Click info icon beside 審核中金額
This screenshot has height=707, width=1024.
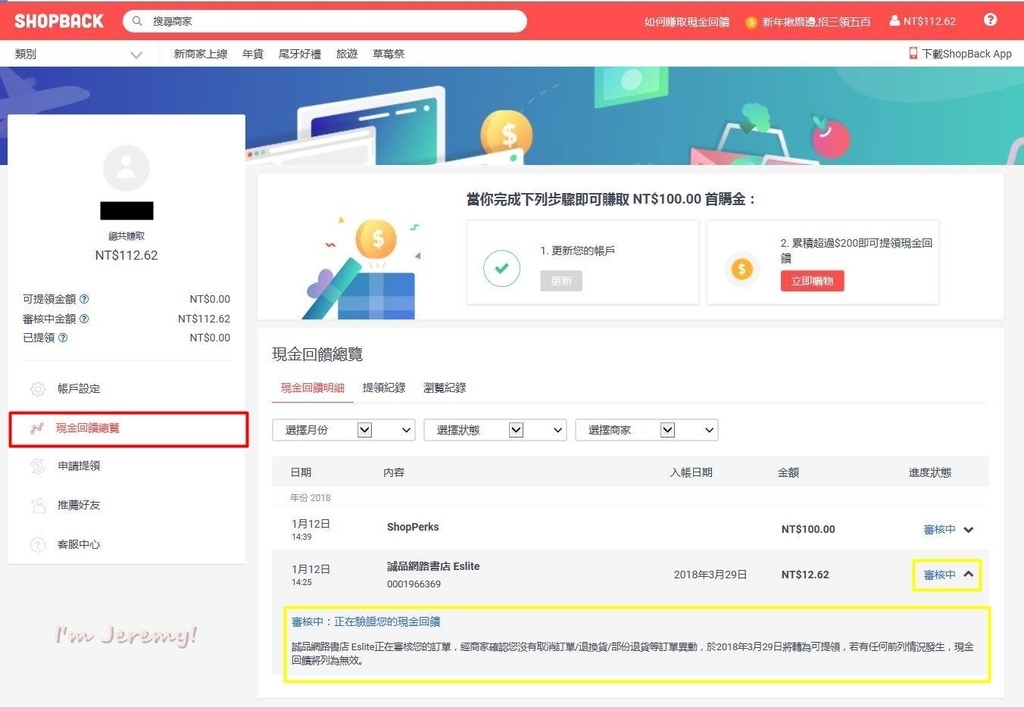(84, 319)
